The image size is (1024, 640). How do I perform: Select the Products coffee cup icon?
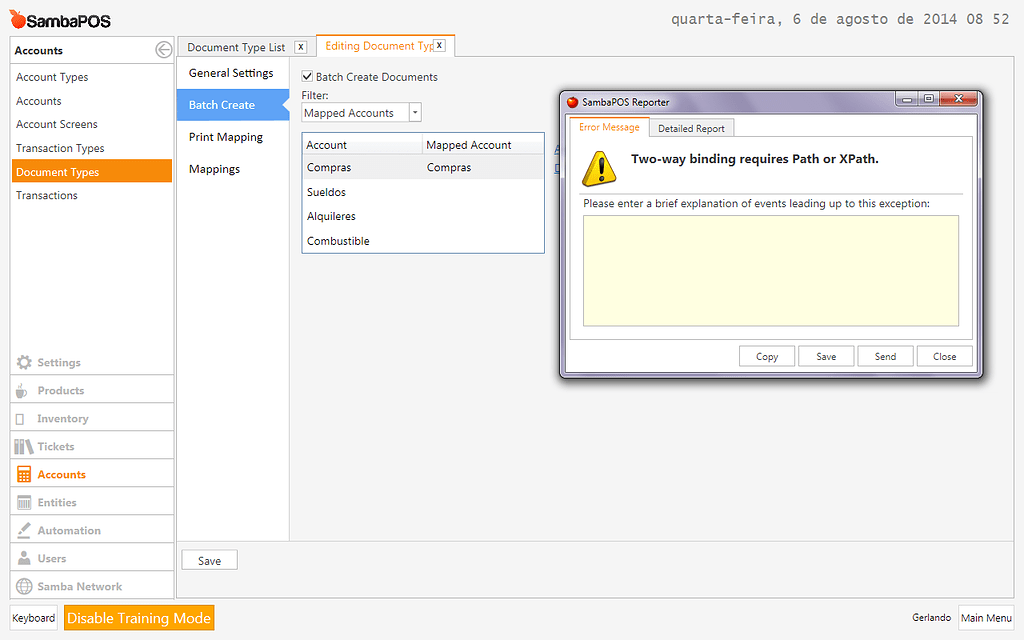22,389
